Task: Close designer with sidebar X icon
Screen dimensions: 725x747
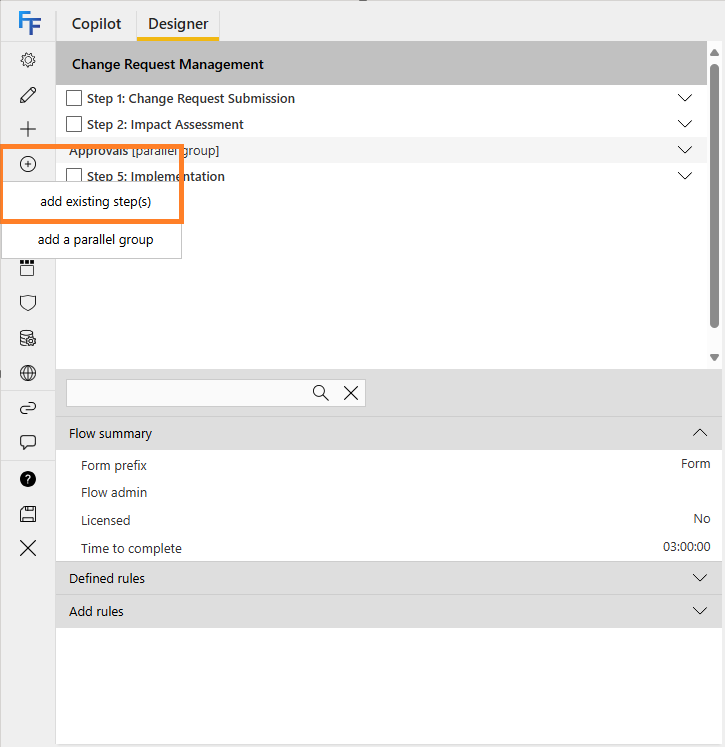Action: tap(28, 548)
